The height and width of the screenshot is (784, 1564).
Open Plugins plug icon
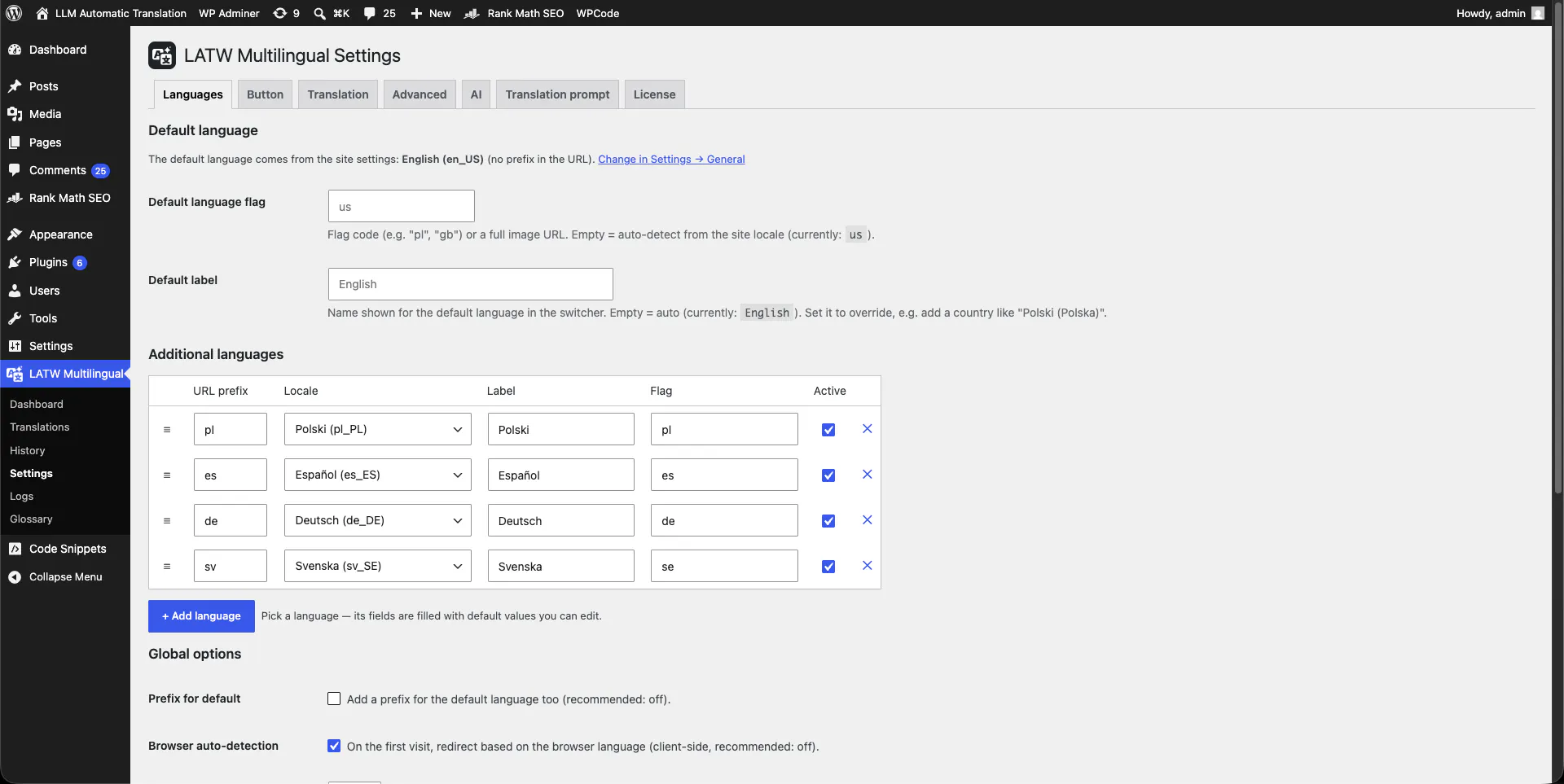tap(15, 262)
